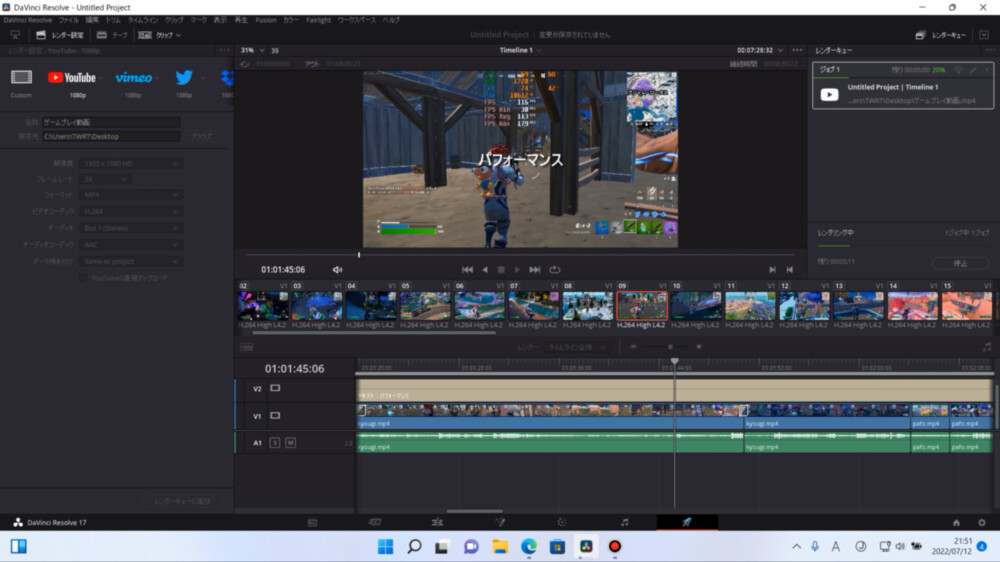Open the Deliver page rocket icon
1000x562 pixels.
coord(687,522)
